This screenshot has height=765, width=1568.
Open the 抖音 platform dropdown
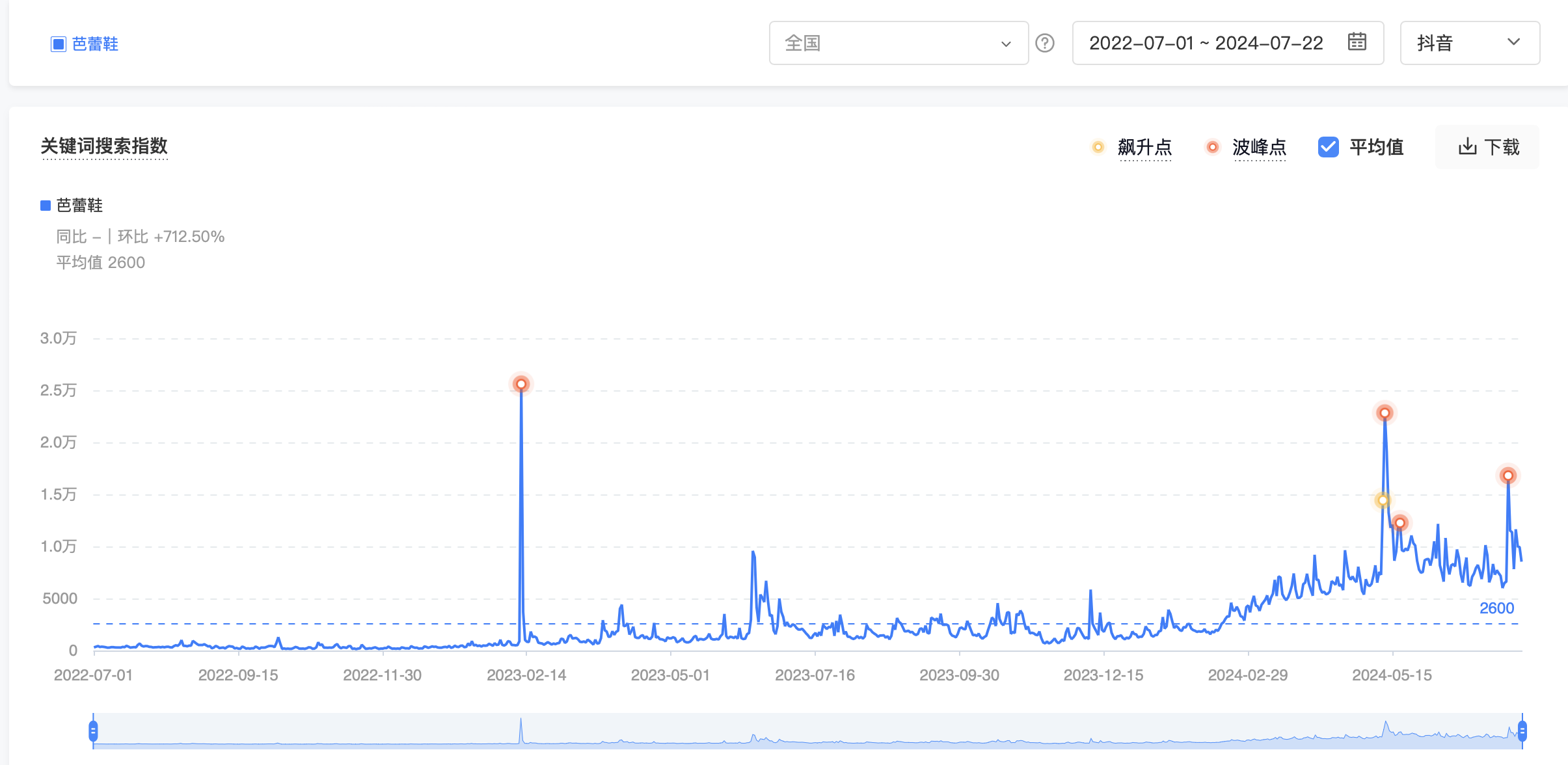(1469, 43)
